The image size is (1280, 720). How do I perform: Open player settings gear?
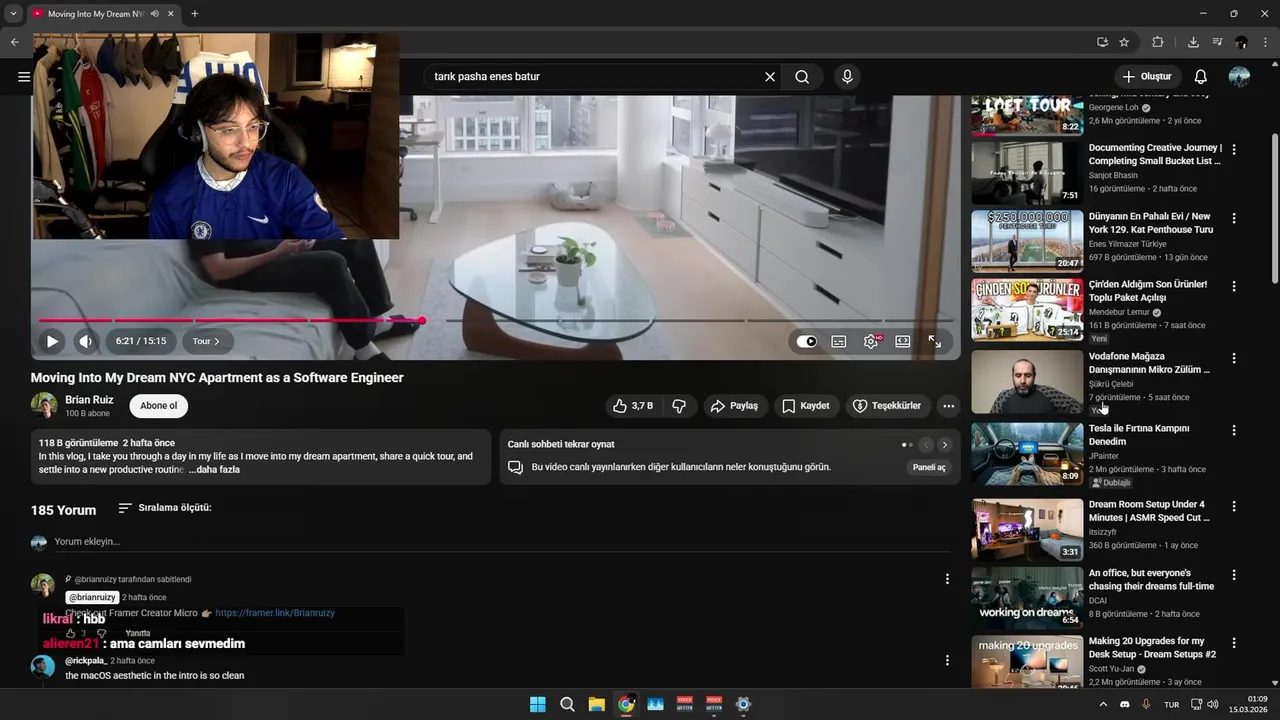(871, 341)
